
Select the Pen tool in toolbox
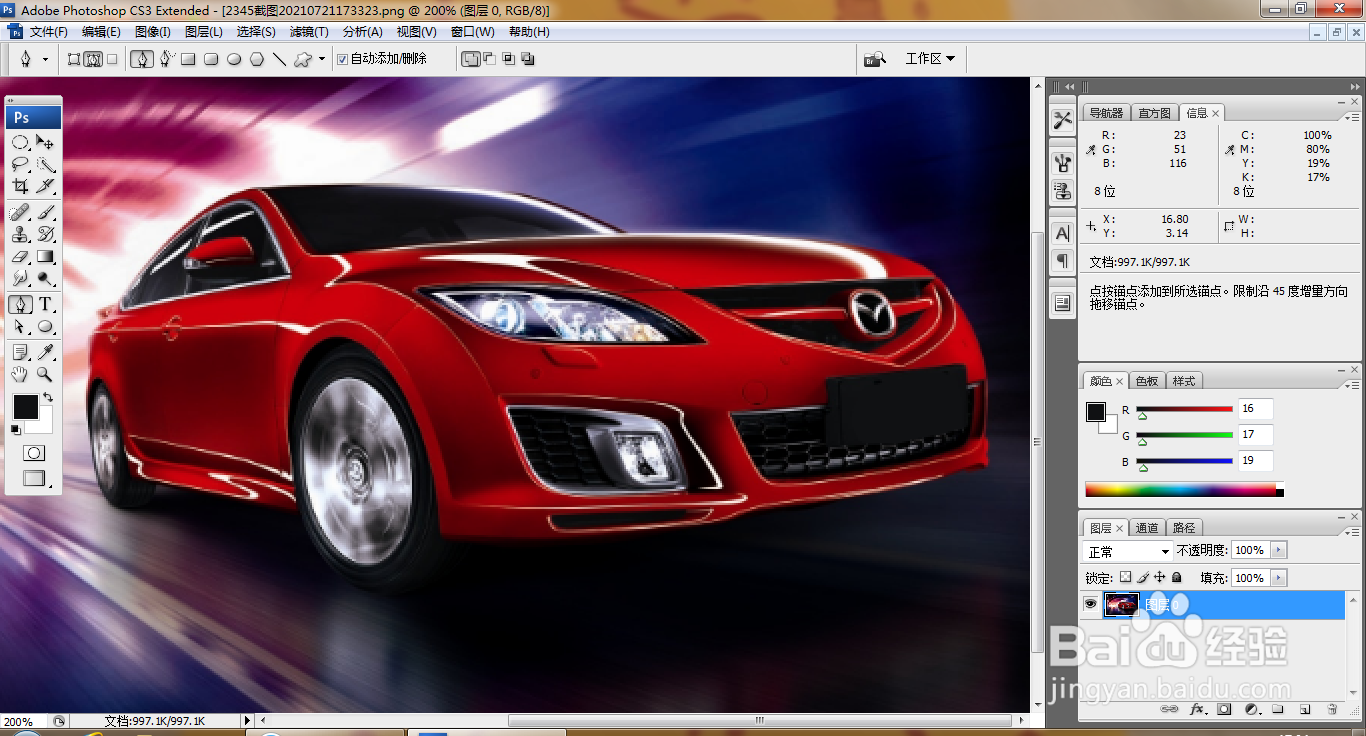(x=20, y=304)
